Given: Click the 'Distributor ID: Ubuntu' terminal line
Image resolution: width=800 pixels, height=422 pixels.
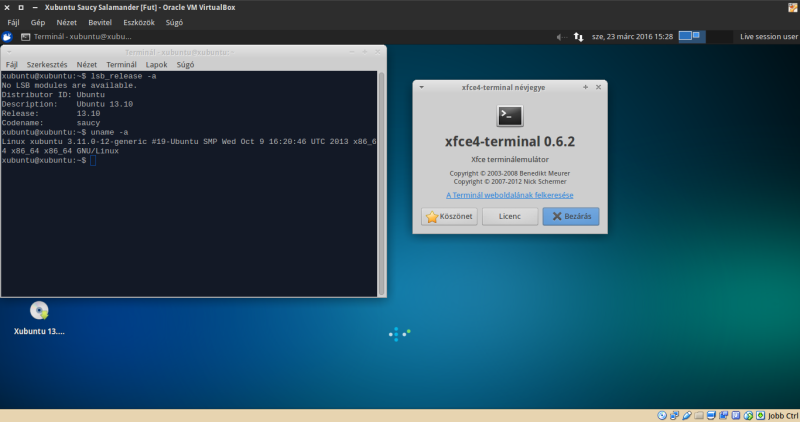Looking at the screenshot, I should tap(53, 95).
